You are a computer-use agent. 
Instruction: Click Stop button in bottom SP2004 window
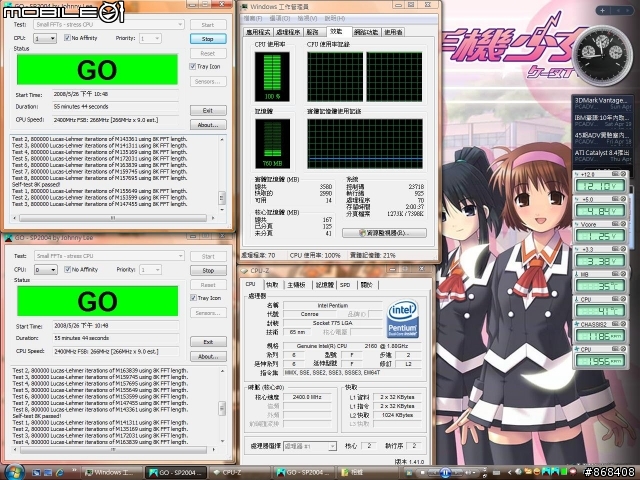tap(208, 270)
